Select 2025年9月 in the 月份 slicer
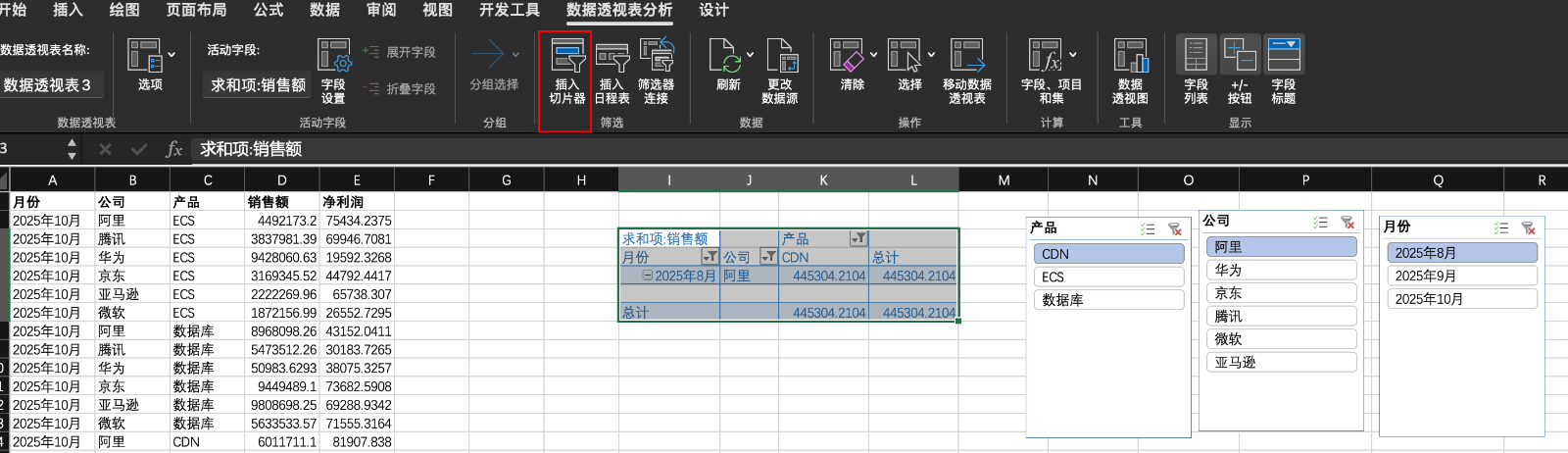Image resolution: width=1568 pixels, height=453 pixels. point(1461,277)
